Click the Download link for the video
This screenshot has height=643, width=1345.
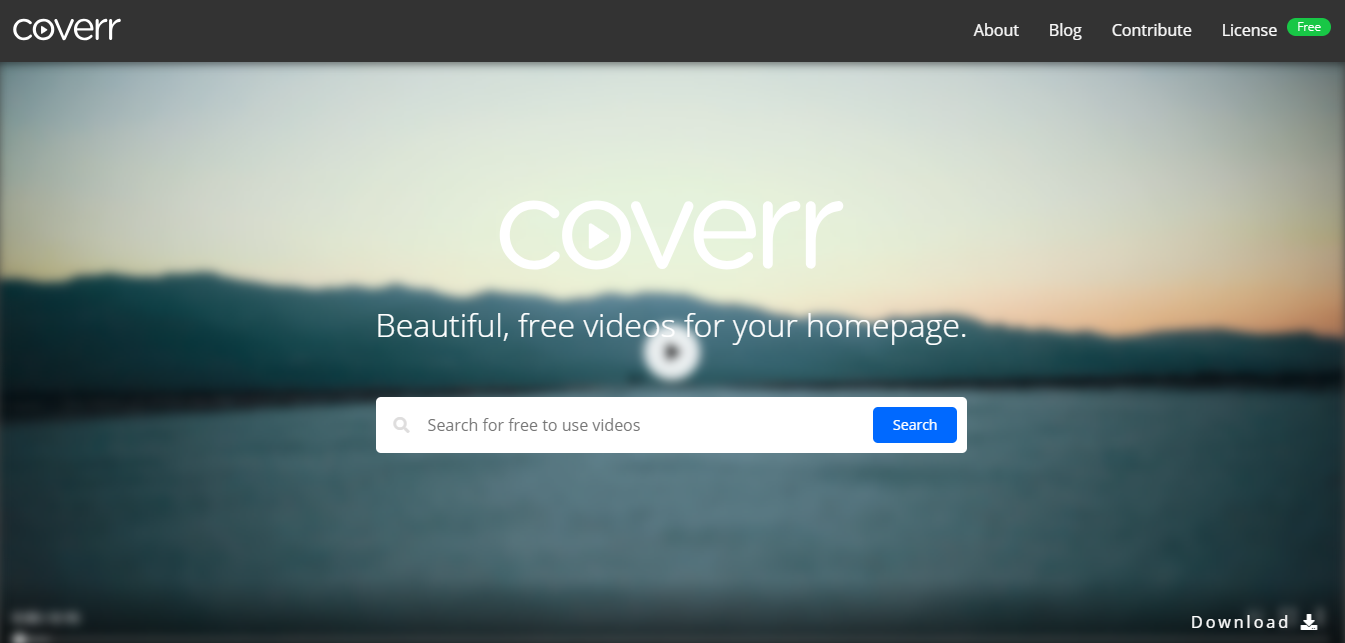[x=1254, y=622]
